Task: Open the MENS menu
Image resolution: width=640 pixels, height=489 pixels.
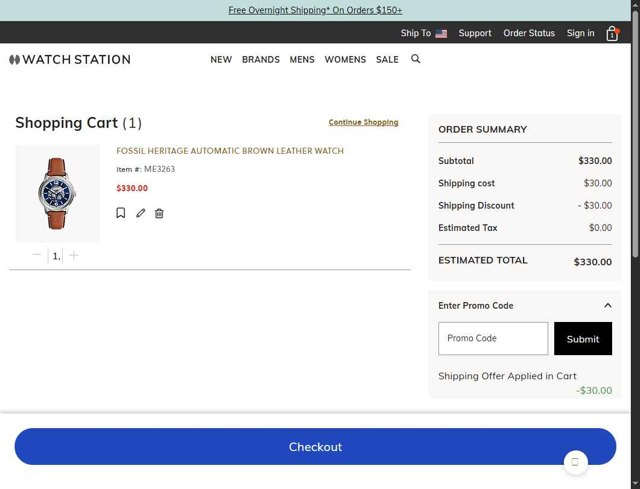Action: (x=302, y=60)
